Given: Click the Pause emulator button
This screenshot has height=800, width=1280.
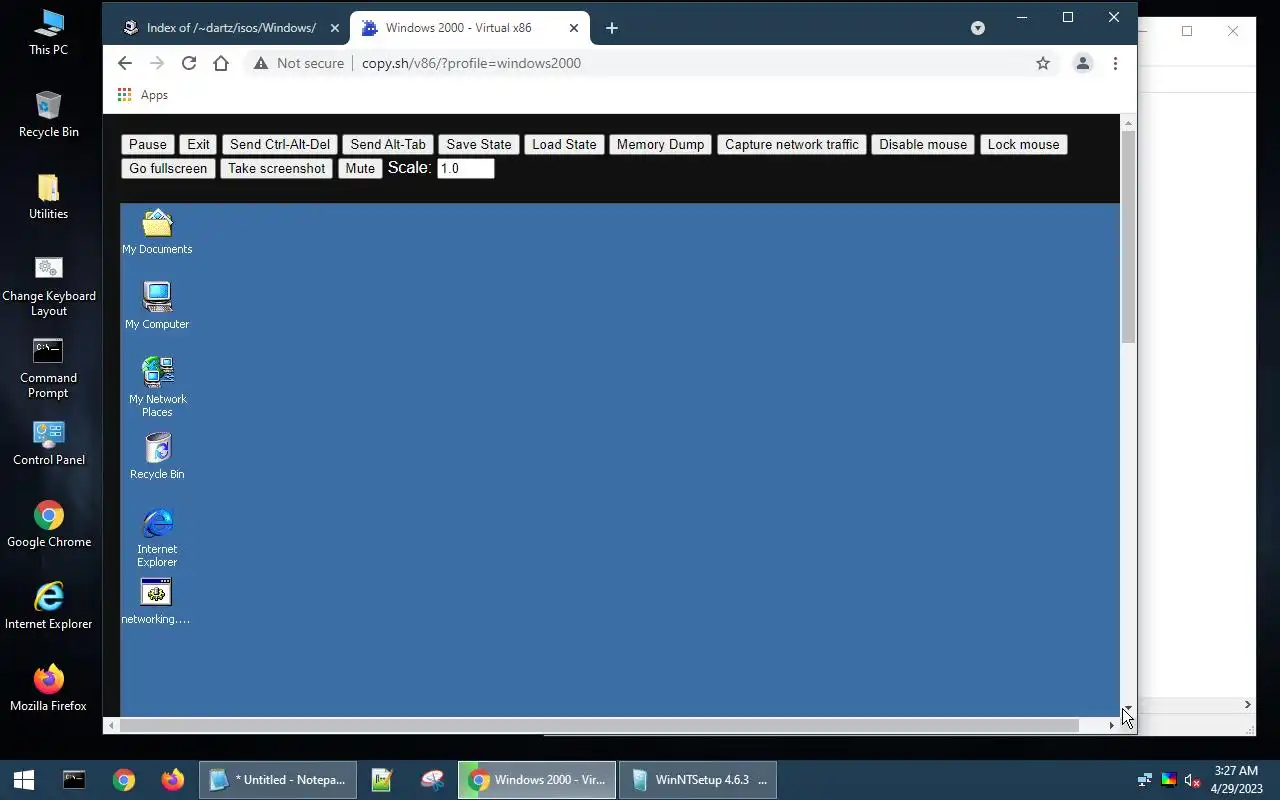Looking at the screenshot, I should coord(148,144).
